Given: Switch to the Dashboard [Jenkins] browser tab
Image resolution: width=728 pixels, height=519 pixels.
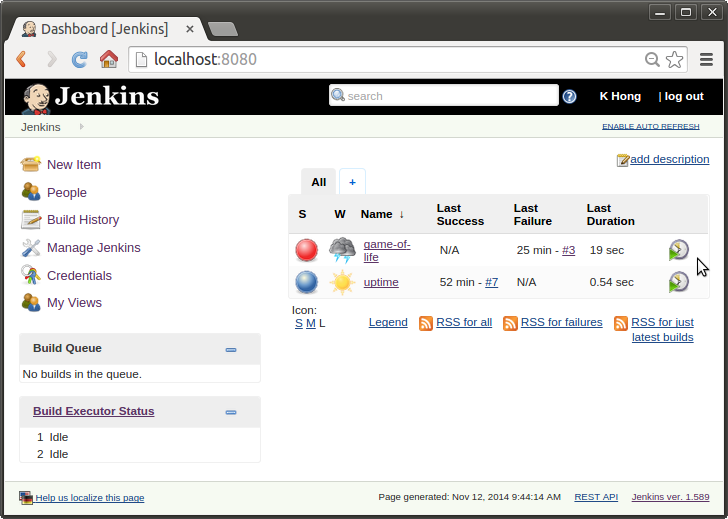Looking at the screenshot, I should tap(104, 29).
